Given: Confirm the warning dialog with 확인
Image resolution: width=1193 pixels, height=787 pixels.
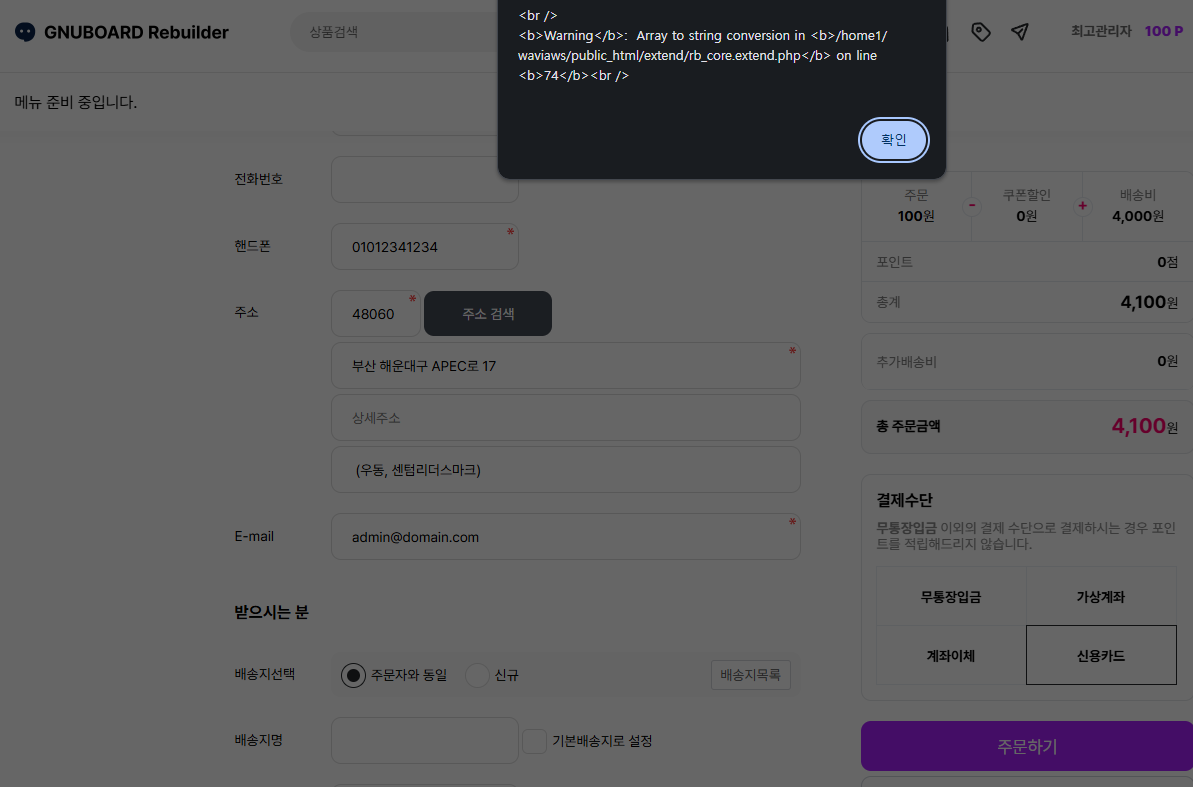Looking at the screenshot, I should point(893,140).
